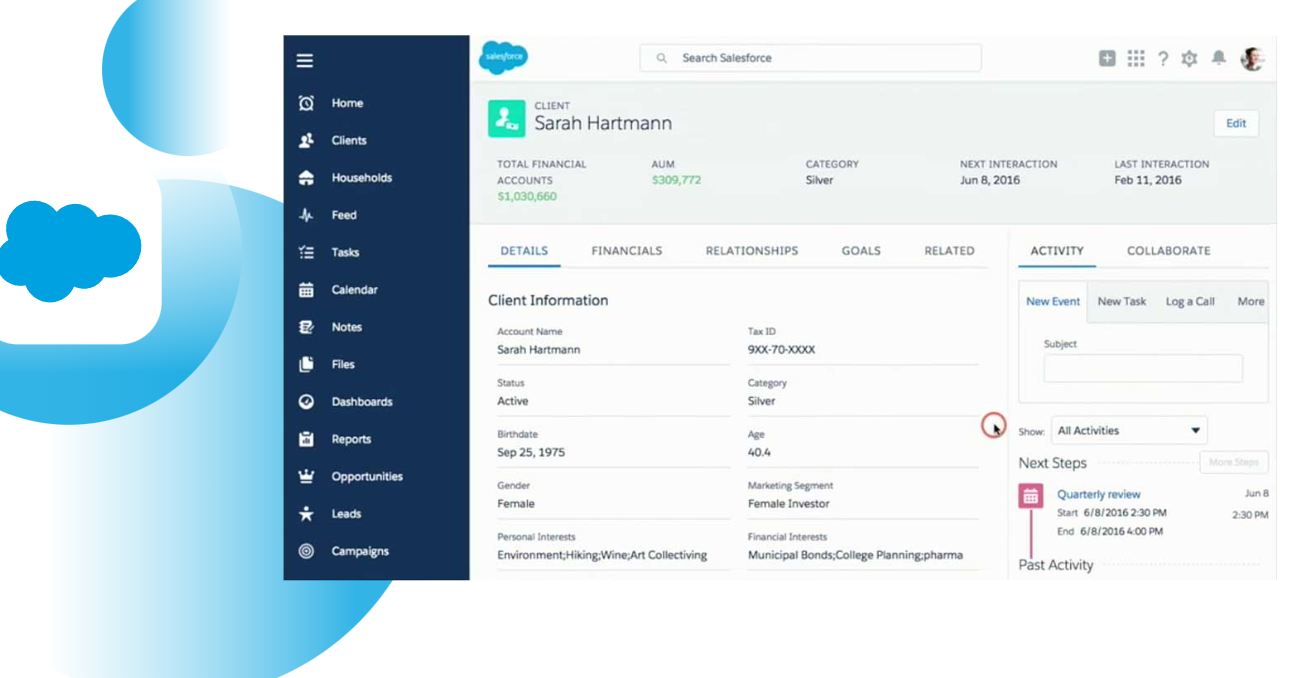Click the Notes icon in sidebar

tap(306, 327)
